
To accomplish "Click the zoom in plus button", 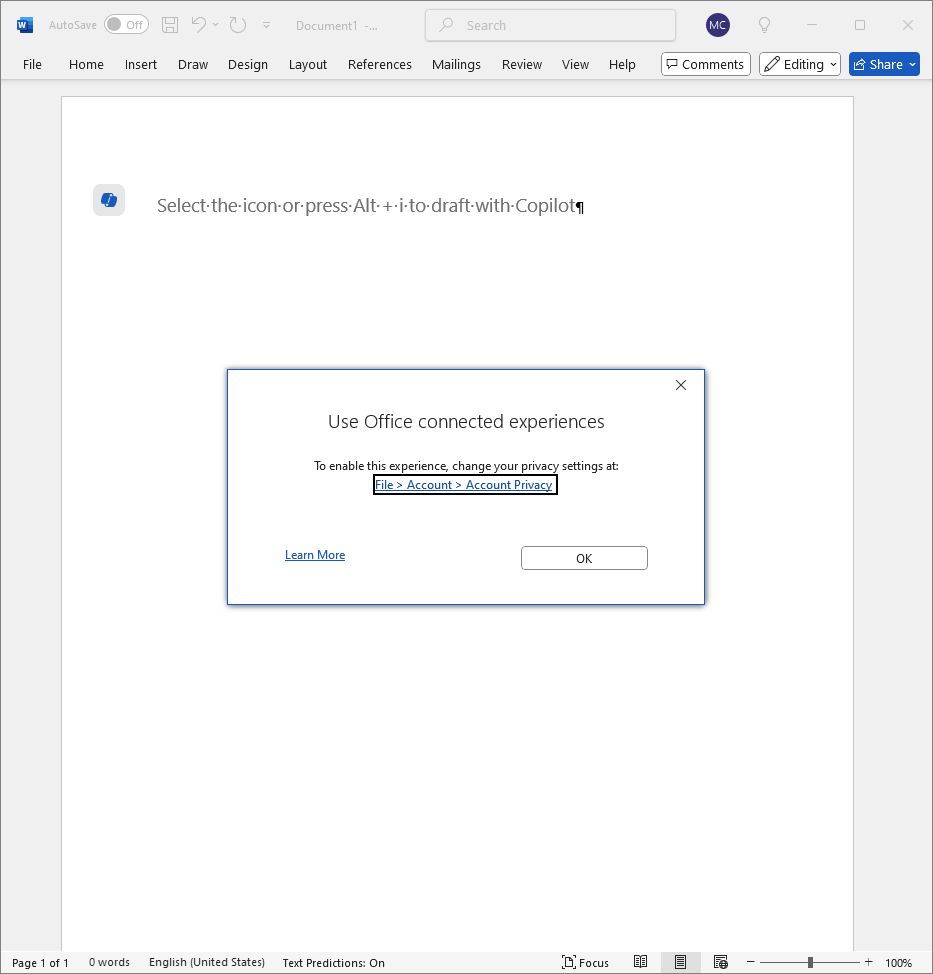I will (x=868, y=962).
